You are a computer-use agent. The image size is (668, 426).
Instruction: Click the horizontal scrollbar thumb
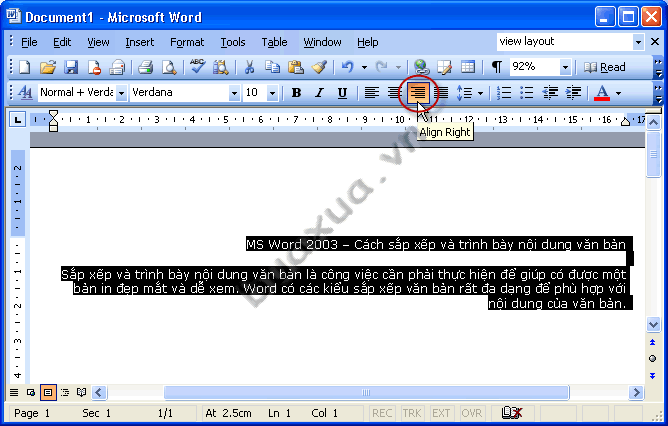click(366, 392)
